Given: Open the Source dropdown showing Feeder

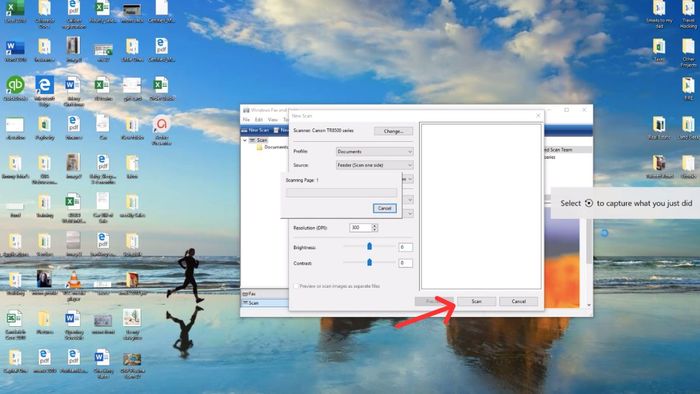Looking at the screenshot, I should 375,165.
